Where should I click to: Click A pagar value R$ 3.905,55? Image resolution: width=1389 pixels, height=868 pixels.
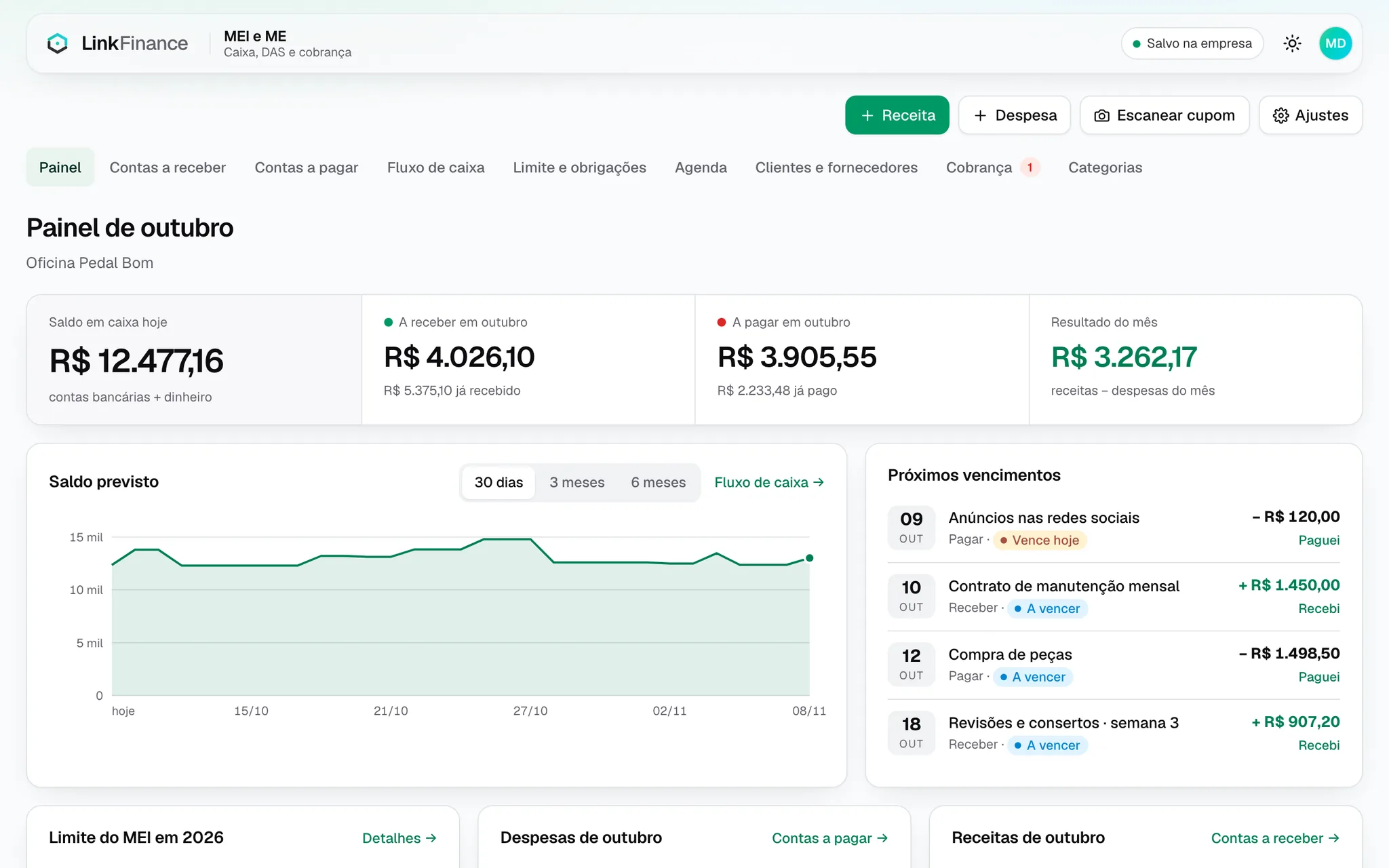797,357
